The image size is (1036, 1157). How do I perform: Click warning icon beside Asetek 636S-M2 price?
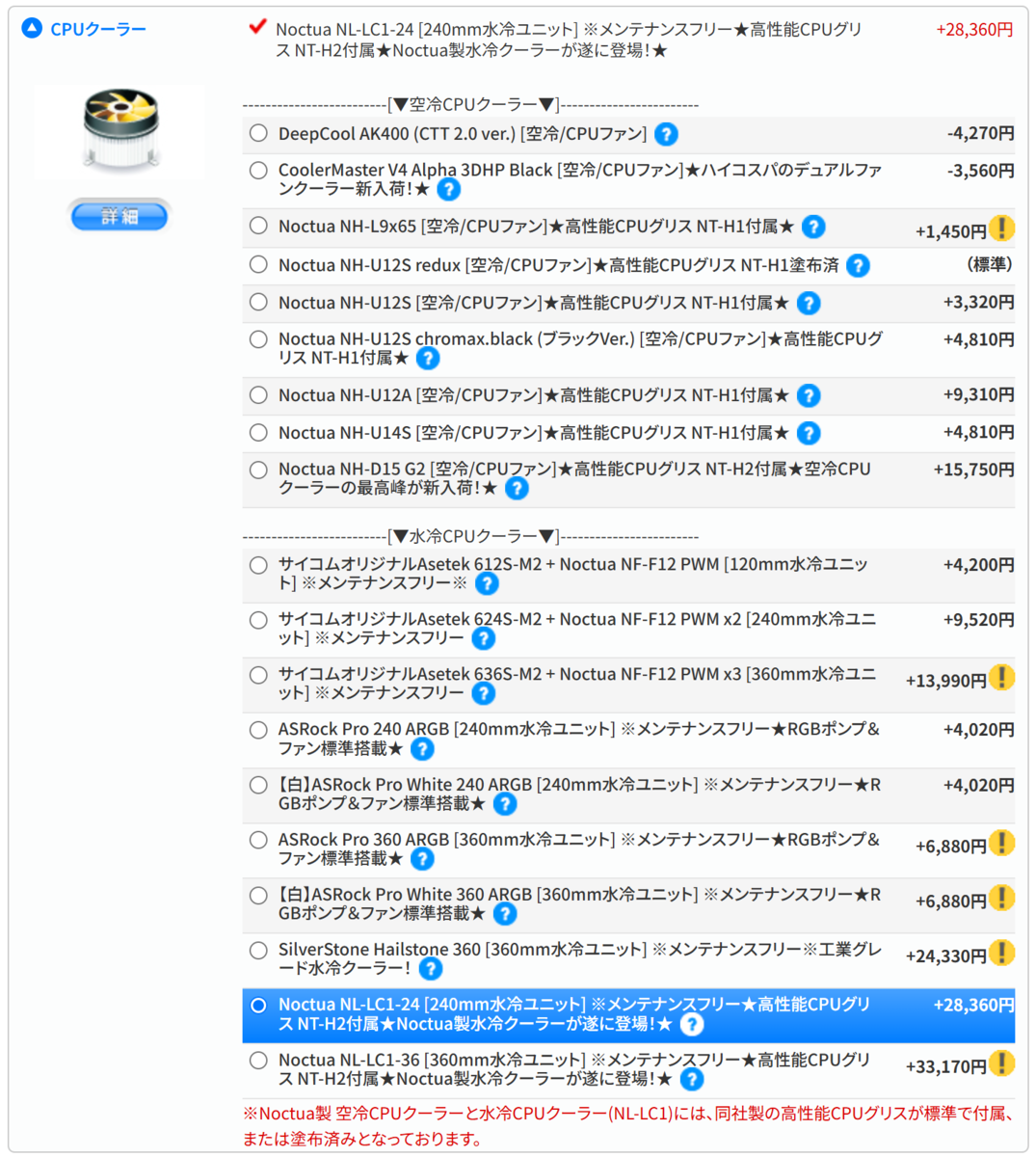click(1002, 678)
